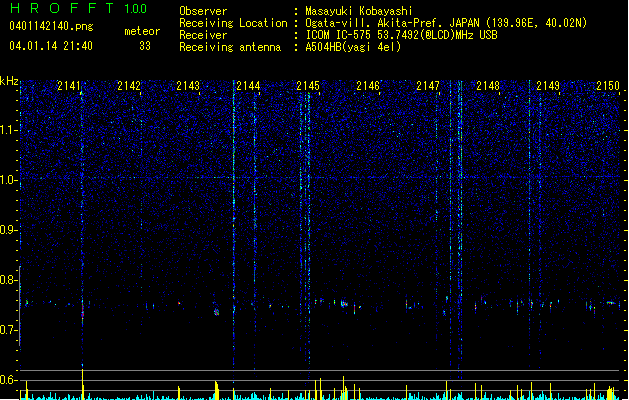Click the HROFFT 1.0.0 title text

point(78,8)
